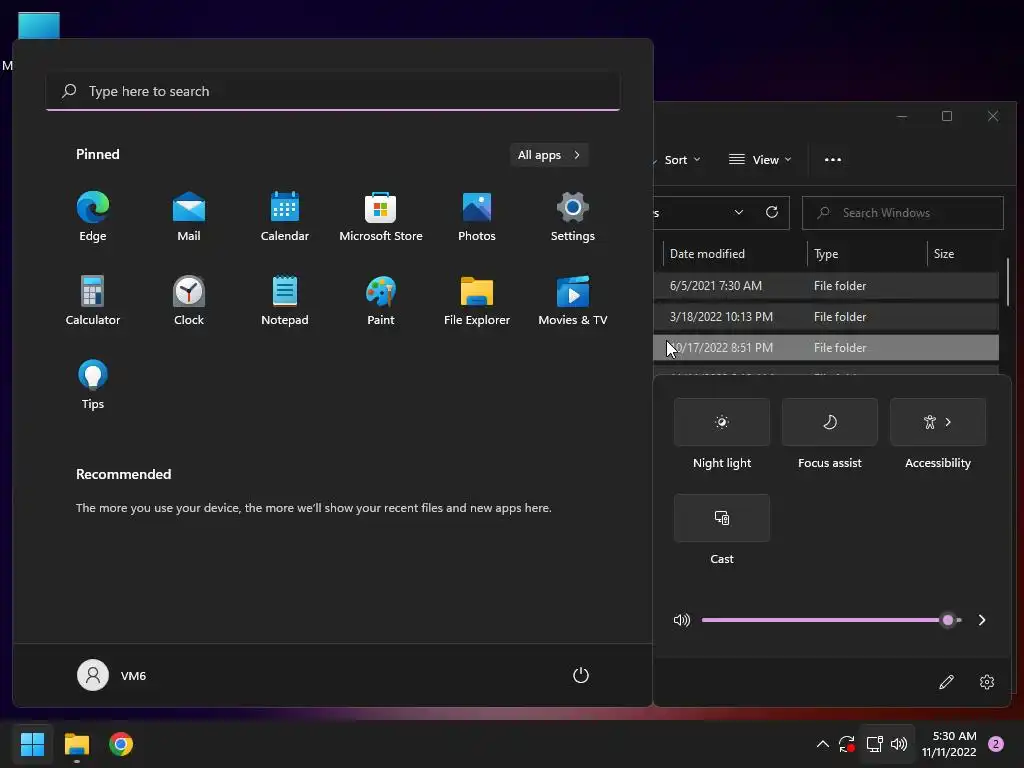Open File Explorer from pinned apps
The height and width of the screenshot is (768, 1024).
[477, 300]
